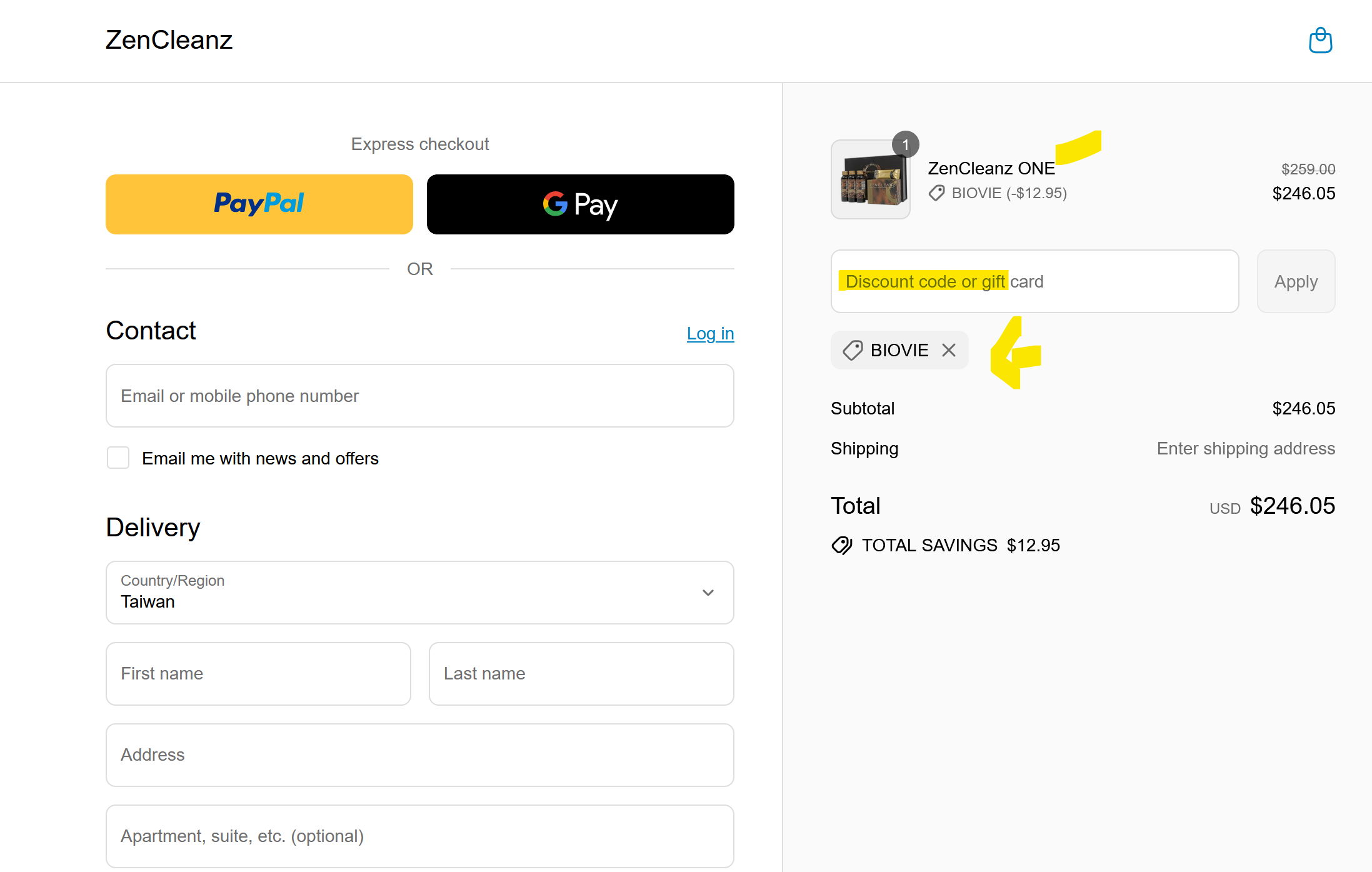The width and height of the screenshot is (1372, 872).
Task: Click the Total Savings tag icon
Action: (x=842, y=546)
